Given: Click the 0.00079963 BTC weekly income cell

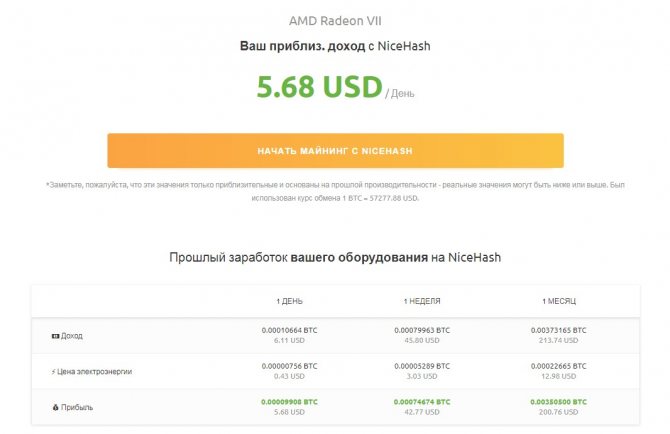Looking at the screenshot, I should click(422, 330).
